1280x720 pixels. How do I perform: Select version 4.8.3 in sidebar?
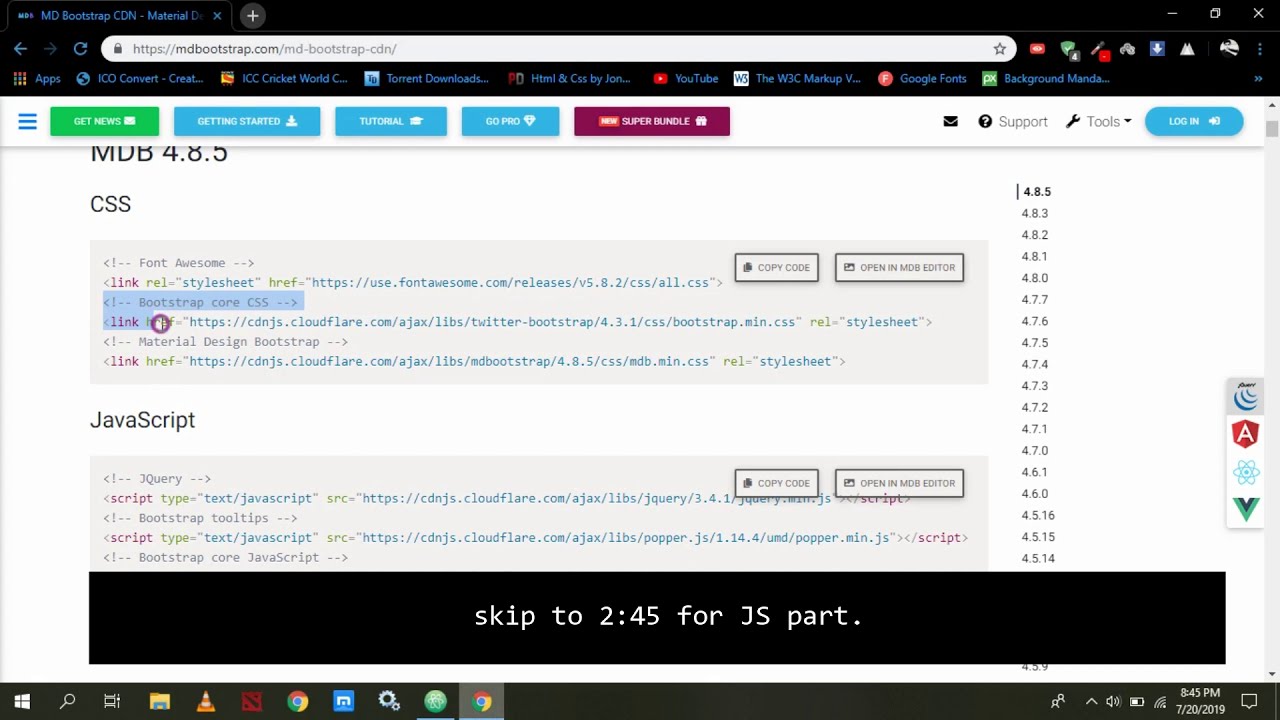[x=1034, y=213]
